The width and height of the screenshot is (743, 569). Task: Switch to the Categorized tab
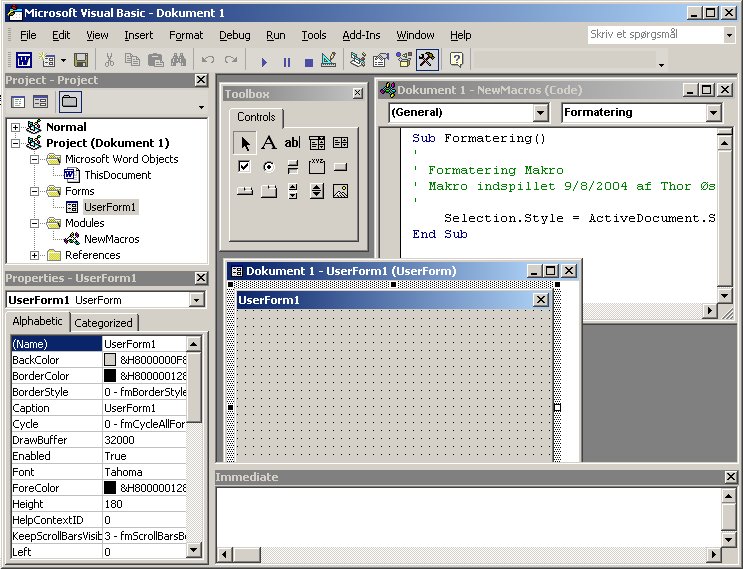103,323
